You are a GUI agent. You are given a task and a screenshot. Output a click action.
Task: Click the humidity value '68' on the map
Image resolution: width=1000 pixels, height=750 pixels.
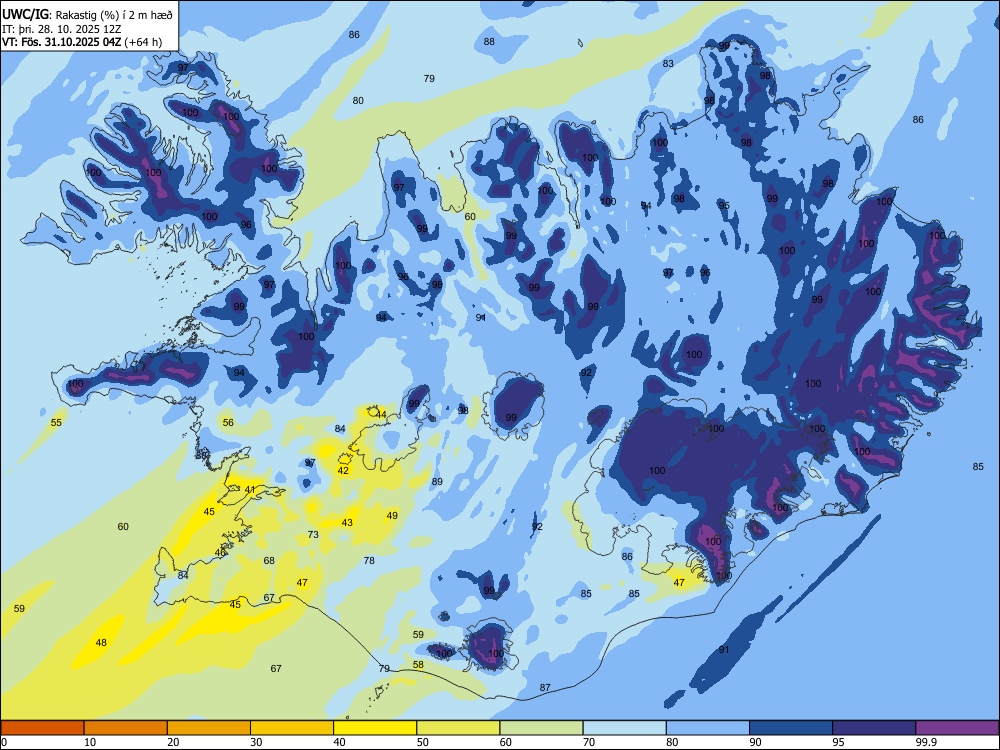[269, 561]
